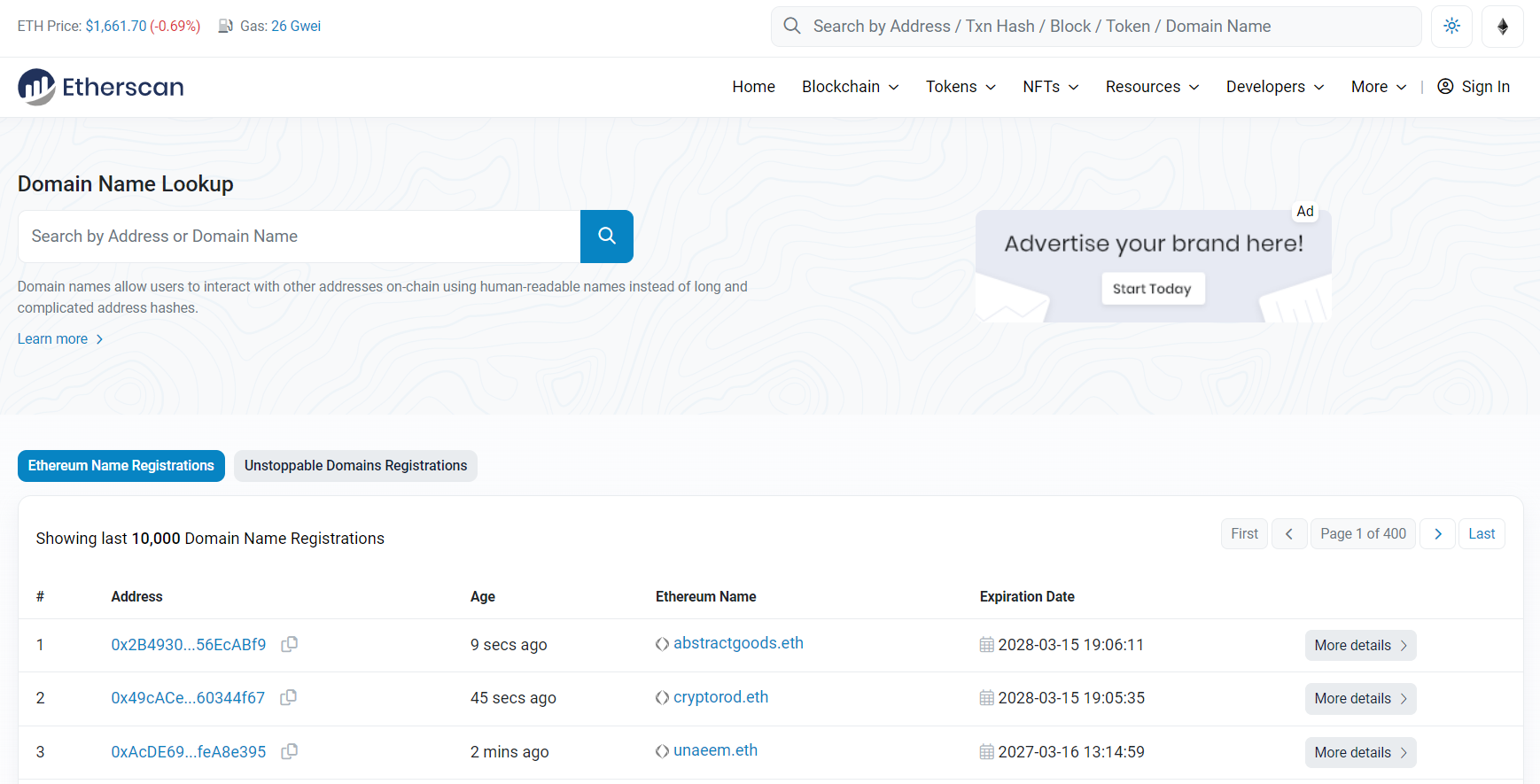This screenshot has height=784, width=1540.
Task: Go to next page arrow in pagination
Action: (1437, 534)
